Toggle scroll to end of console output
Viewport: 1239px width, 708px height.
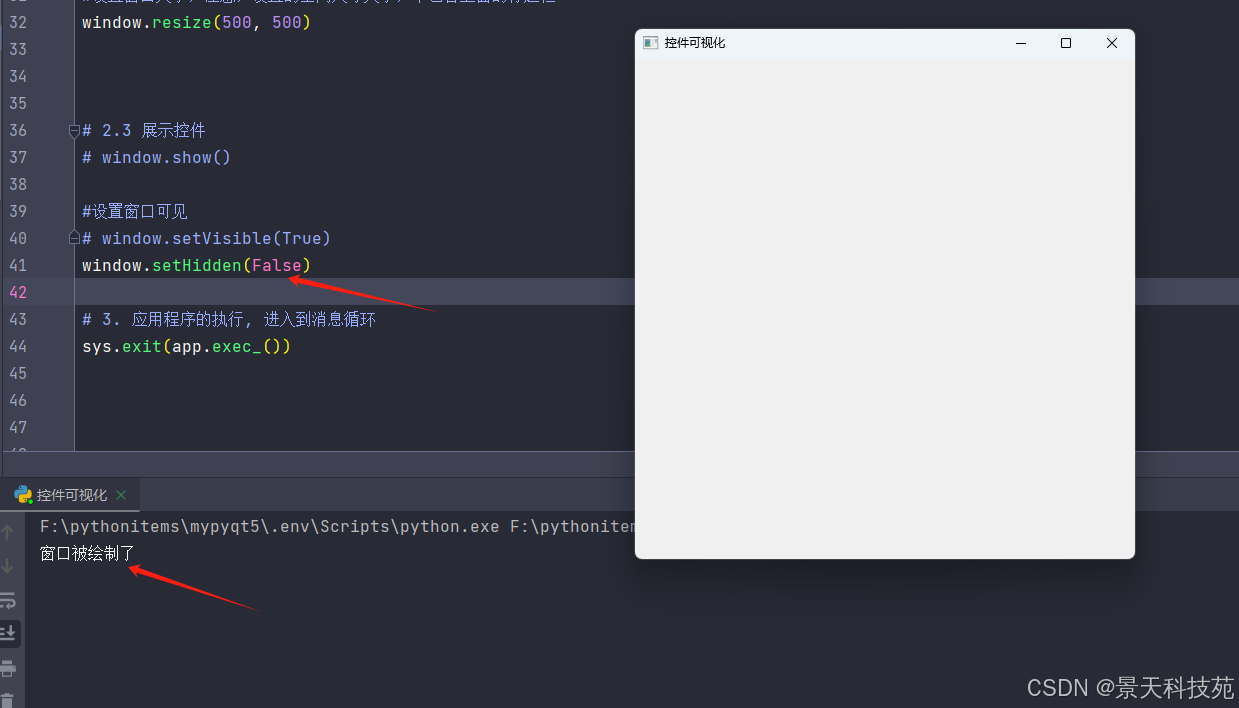[8, 633]
